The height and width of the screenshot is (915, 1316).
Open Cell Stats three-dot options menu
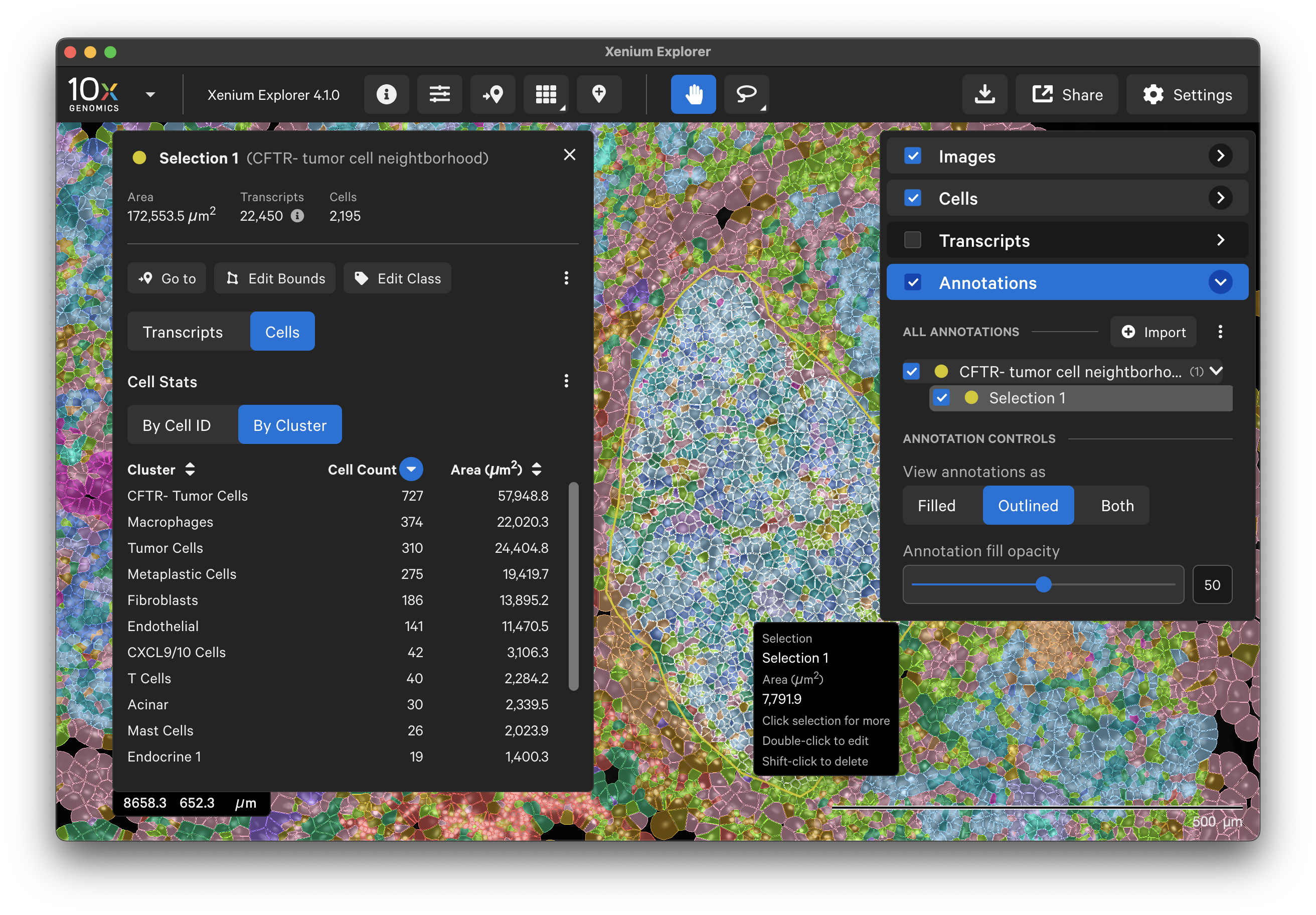tap(566, 381)
